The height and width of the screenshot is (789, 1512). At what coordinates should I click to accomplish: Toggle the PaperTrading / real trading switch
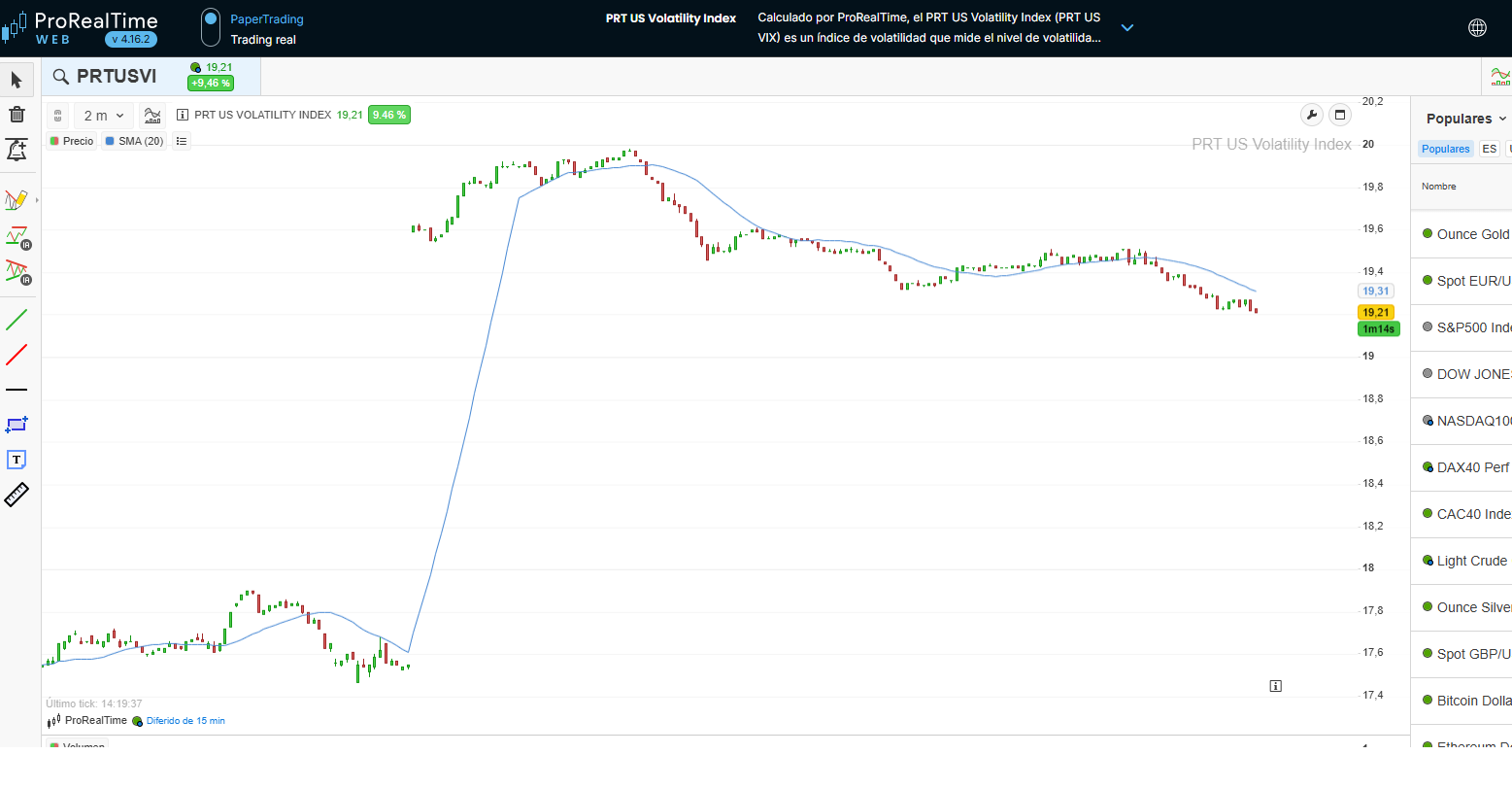pos(211,28)
